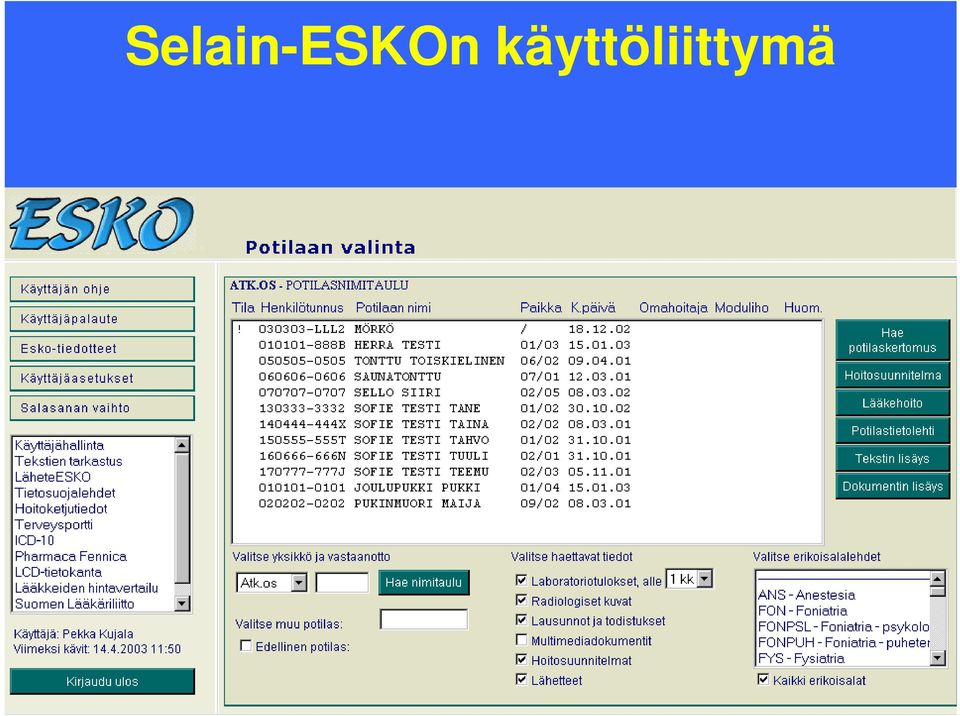Open Käyttäjäpalaute feedback page
The width and height of the screenshot is (960, 716).
tap(102, 319)
